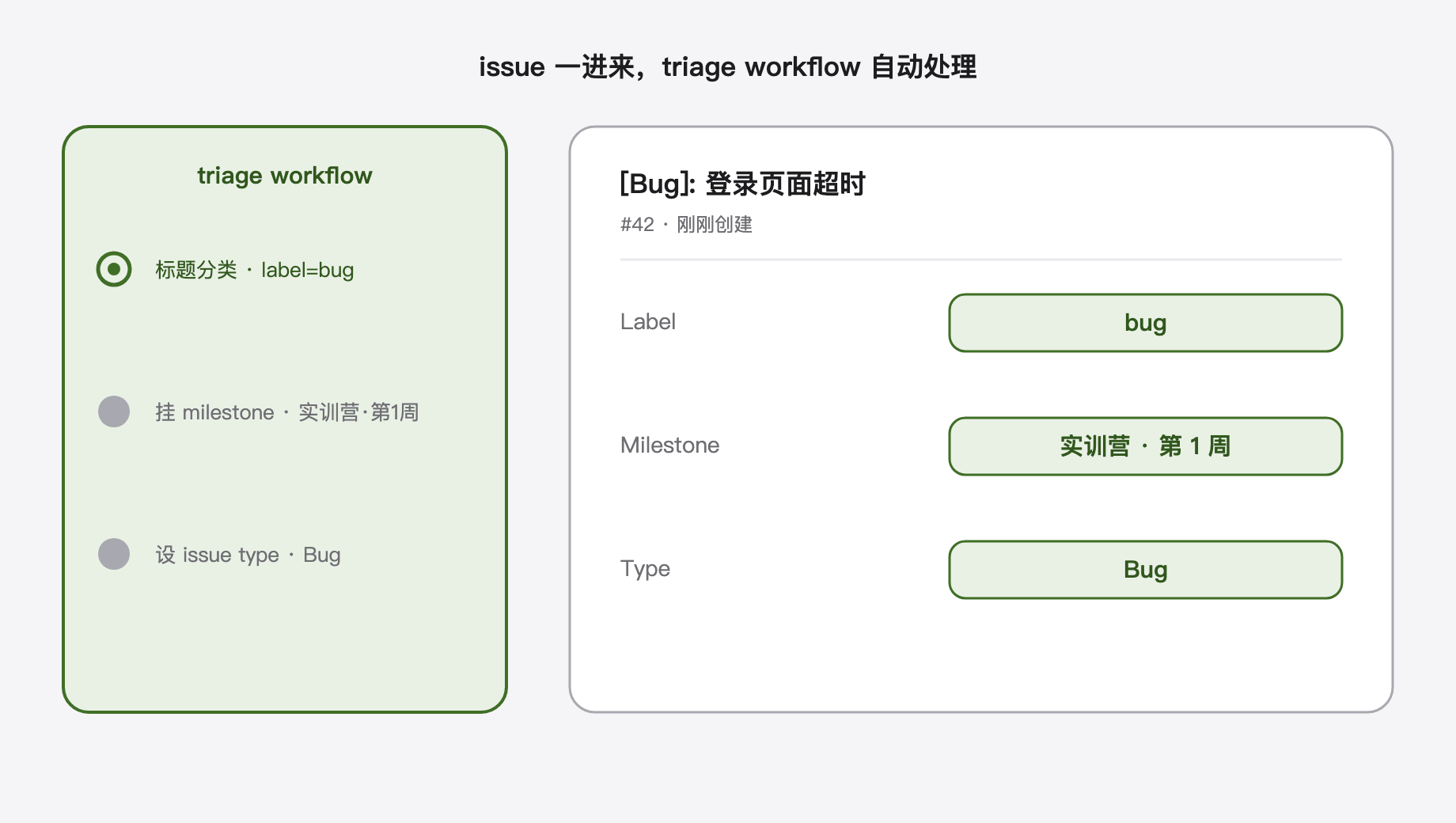Click the 挂 milestone · 实训营·第1周 step text
1456x823 pixels.
click(287, 412)
